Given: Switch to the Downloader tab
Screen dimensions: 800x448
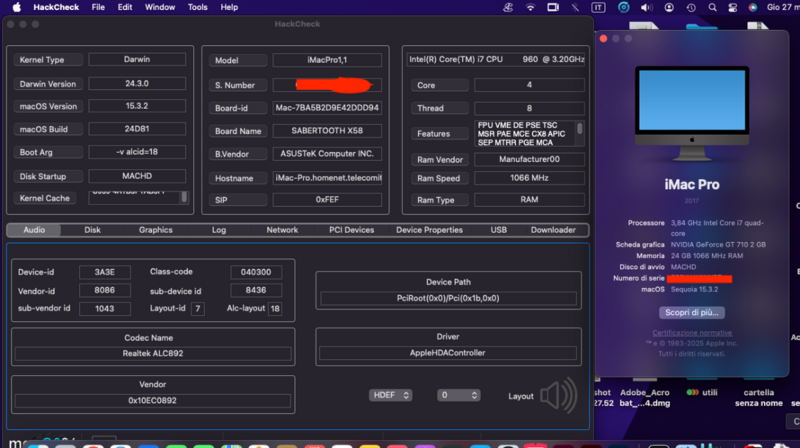Looking at the screenshot, I should click(x=553, y=230).
